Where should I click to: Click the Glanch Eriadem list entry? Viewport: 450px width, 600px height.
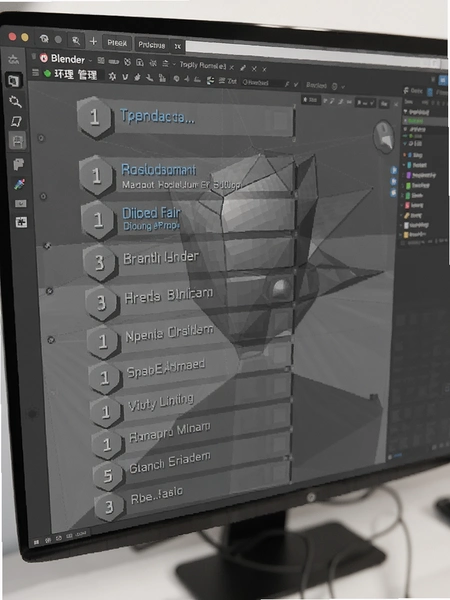[x=192, y=465]
